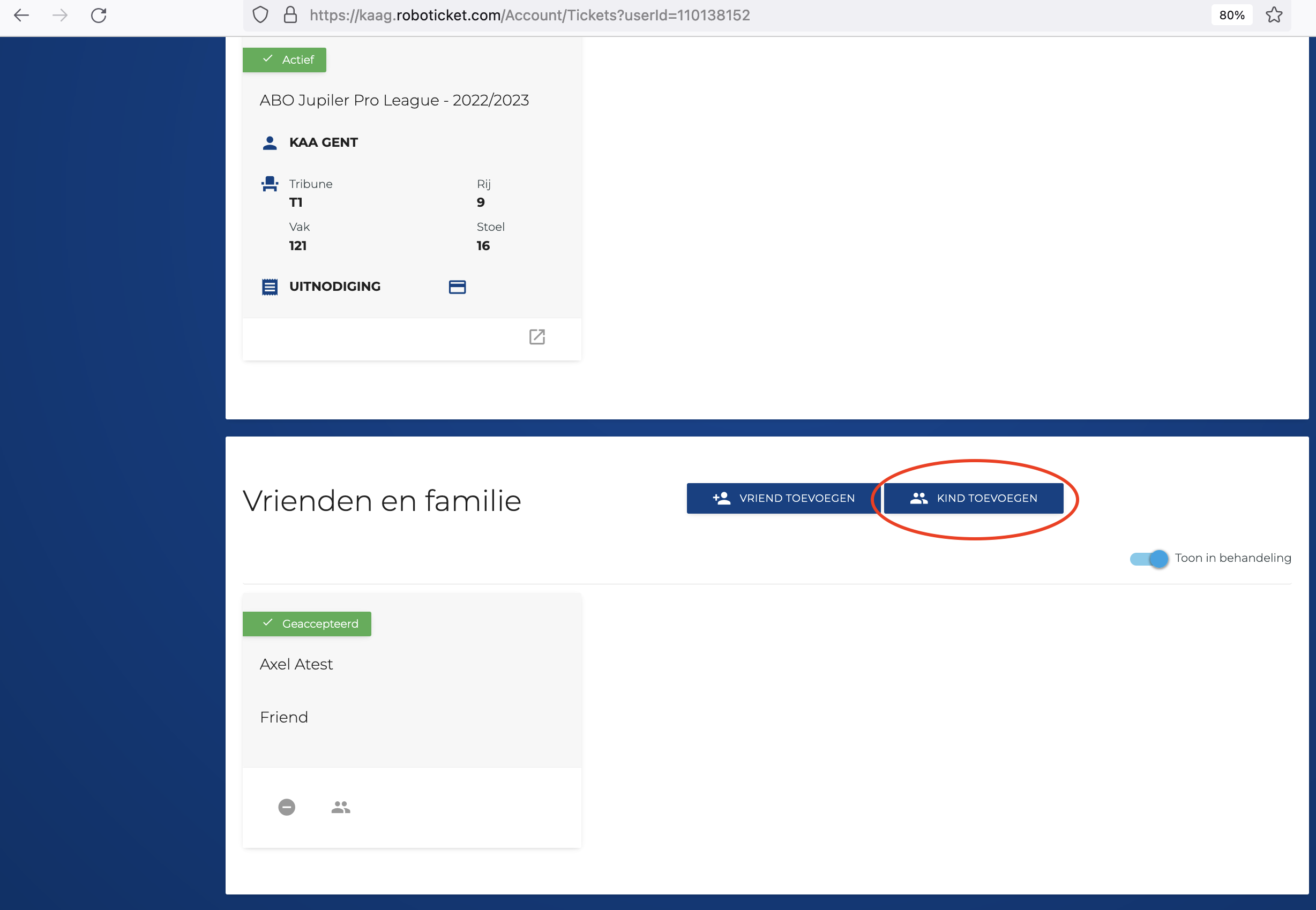Open the shield tracking protection icon

tap(260, 15)
